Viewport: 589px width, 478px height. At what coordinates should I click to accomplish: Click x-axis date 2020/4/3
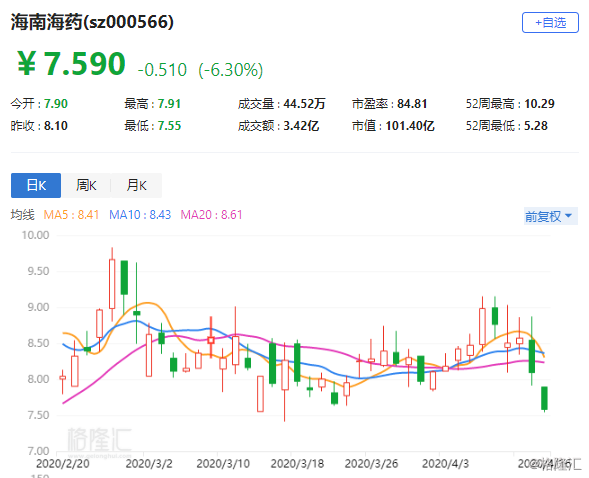click(x=445, y=464)
